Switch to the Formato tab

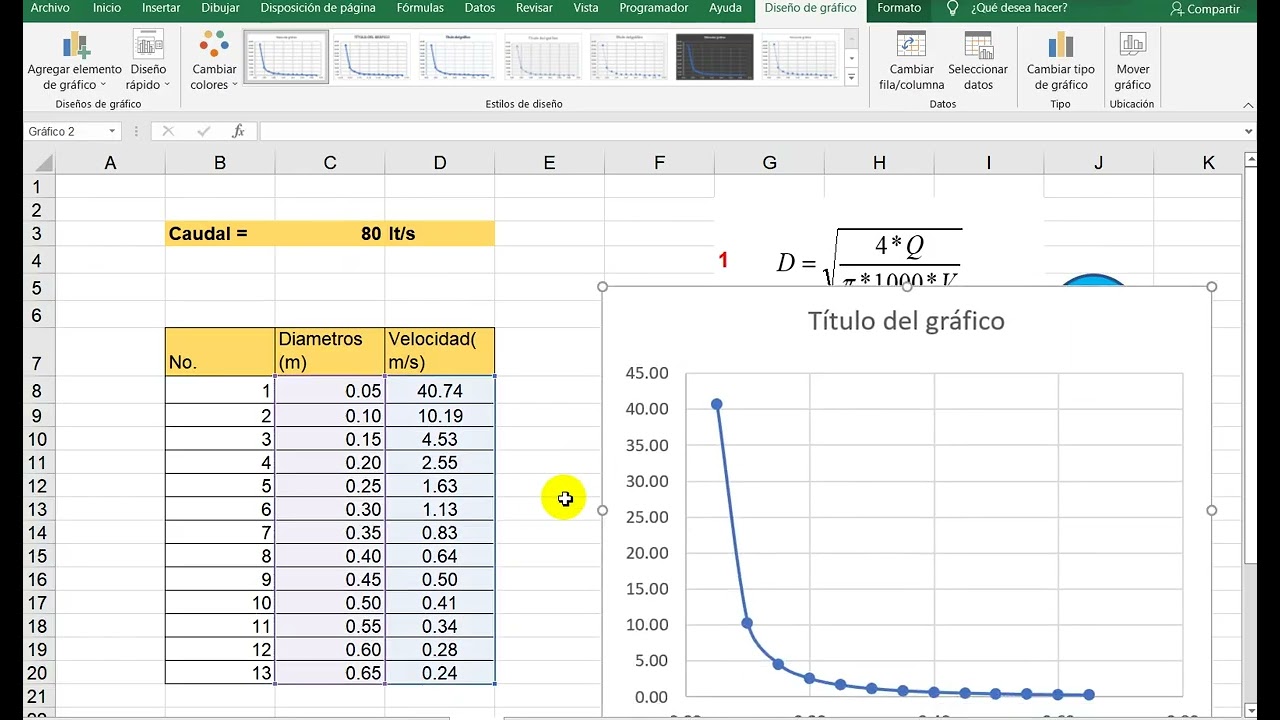(x=899, y=8)
